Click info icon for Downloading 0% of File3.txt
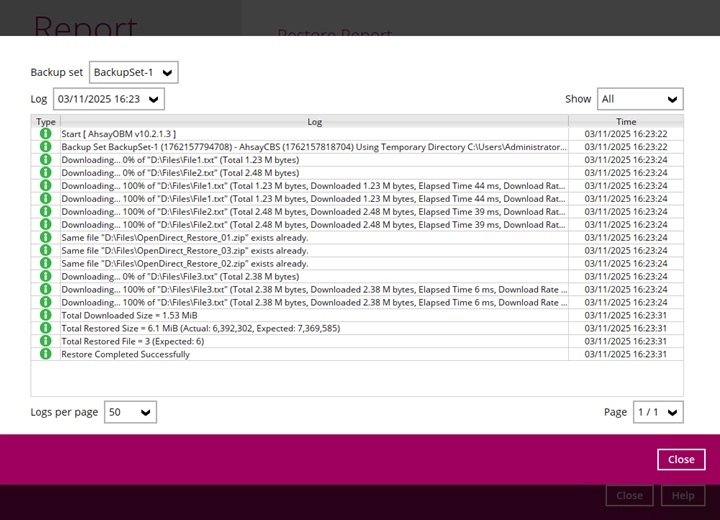720x520 pixels. point(45,276)
